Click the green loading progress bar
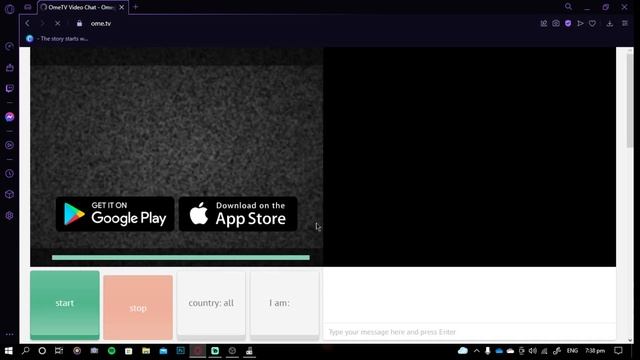The width and height of the screenshot is (640, 360). [181, 258]
